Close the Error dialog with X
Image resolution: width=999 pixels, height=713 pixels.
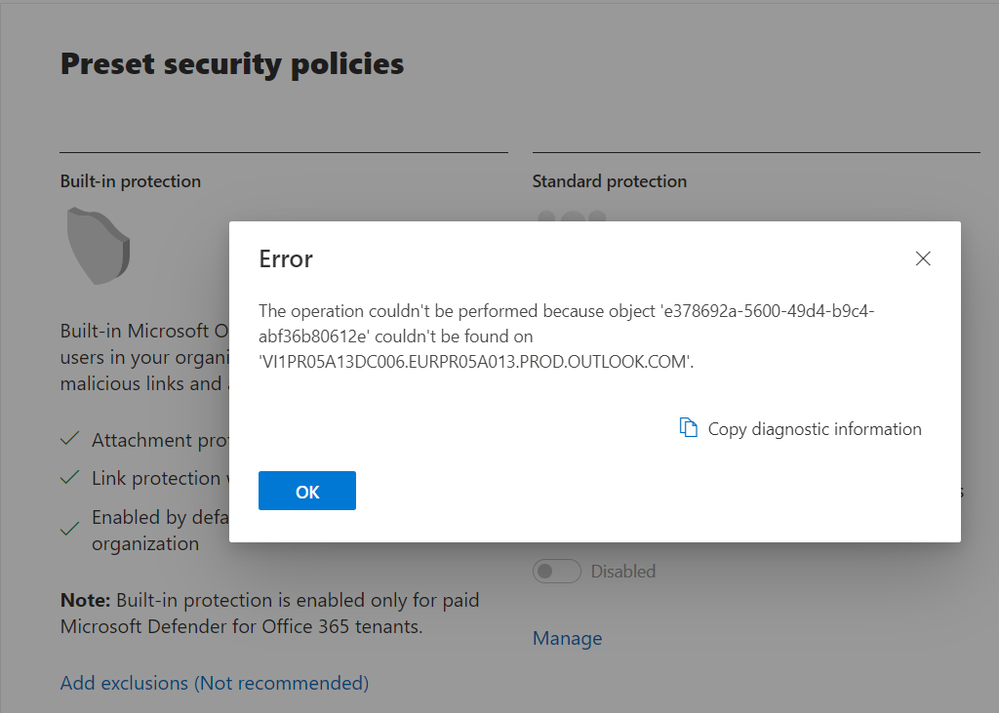[923, 259]
